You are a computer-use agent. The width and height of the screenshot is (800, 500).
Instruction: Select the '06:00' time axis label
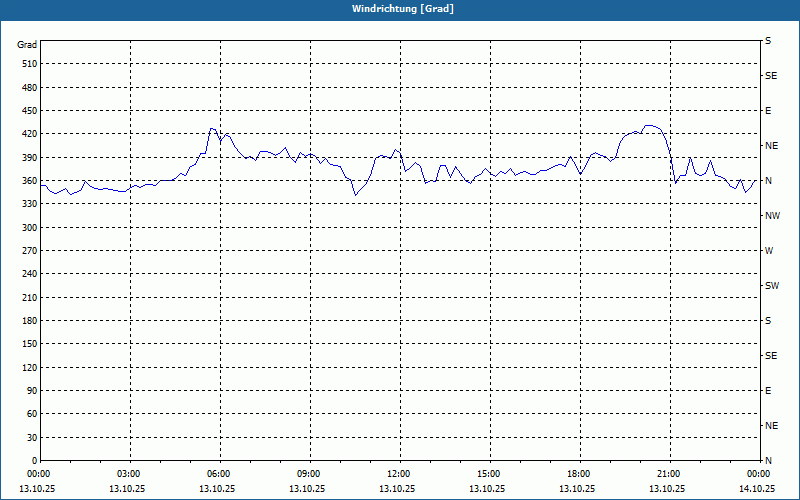click(218, 474)
